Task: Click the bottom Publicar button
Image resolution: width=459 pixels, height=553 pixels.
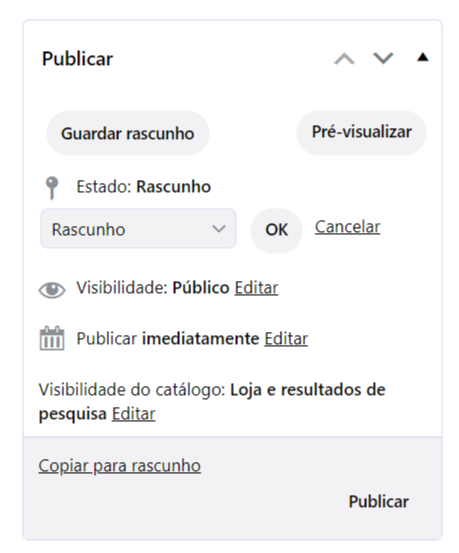Action: [x=379, y=502]
